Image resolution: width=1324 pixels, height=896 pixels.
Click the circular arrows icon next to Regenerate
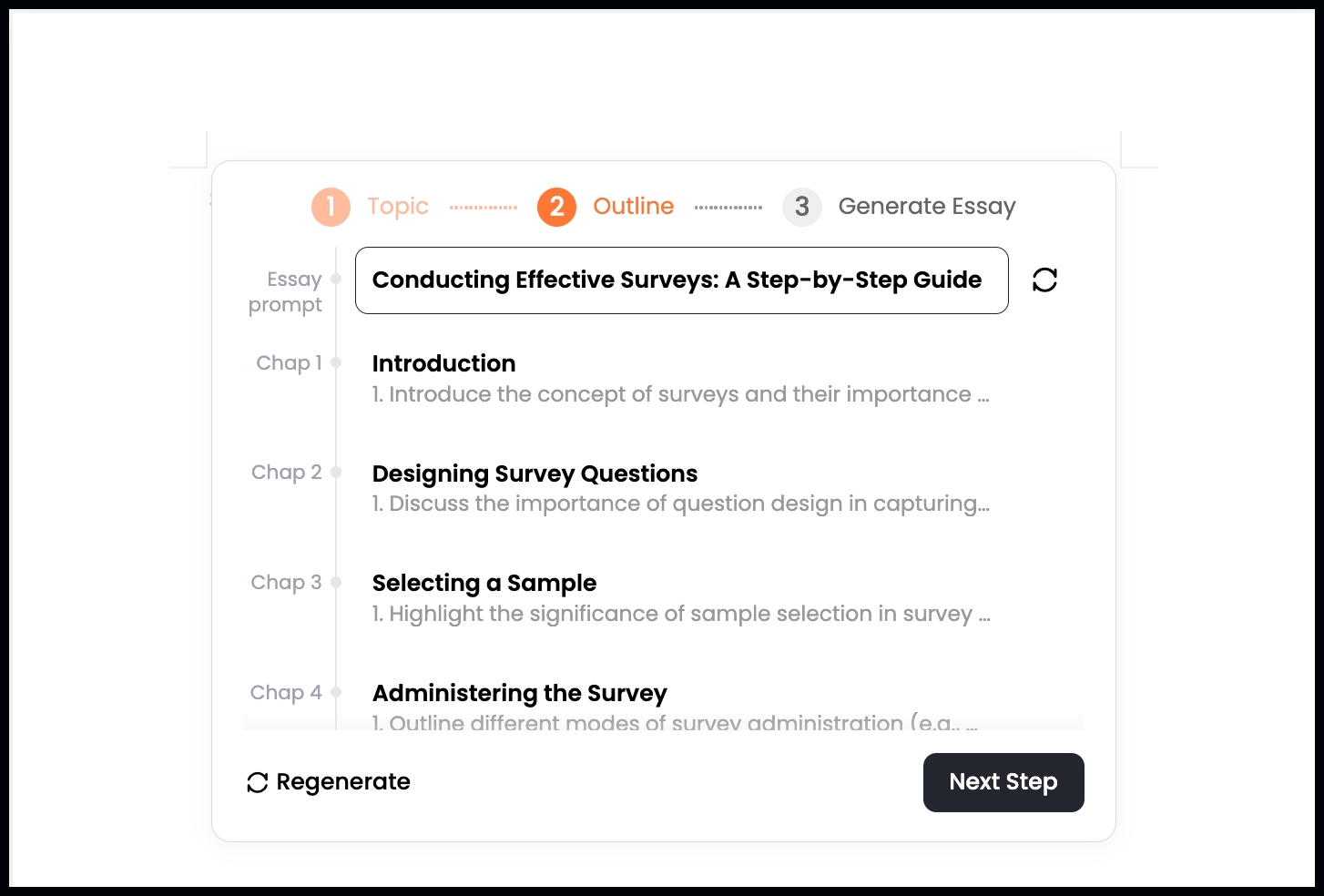pos(258,782)
